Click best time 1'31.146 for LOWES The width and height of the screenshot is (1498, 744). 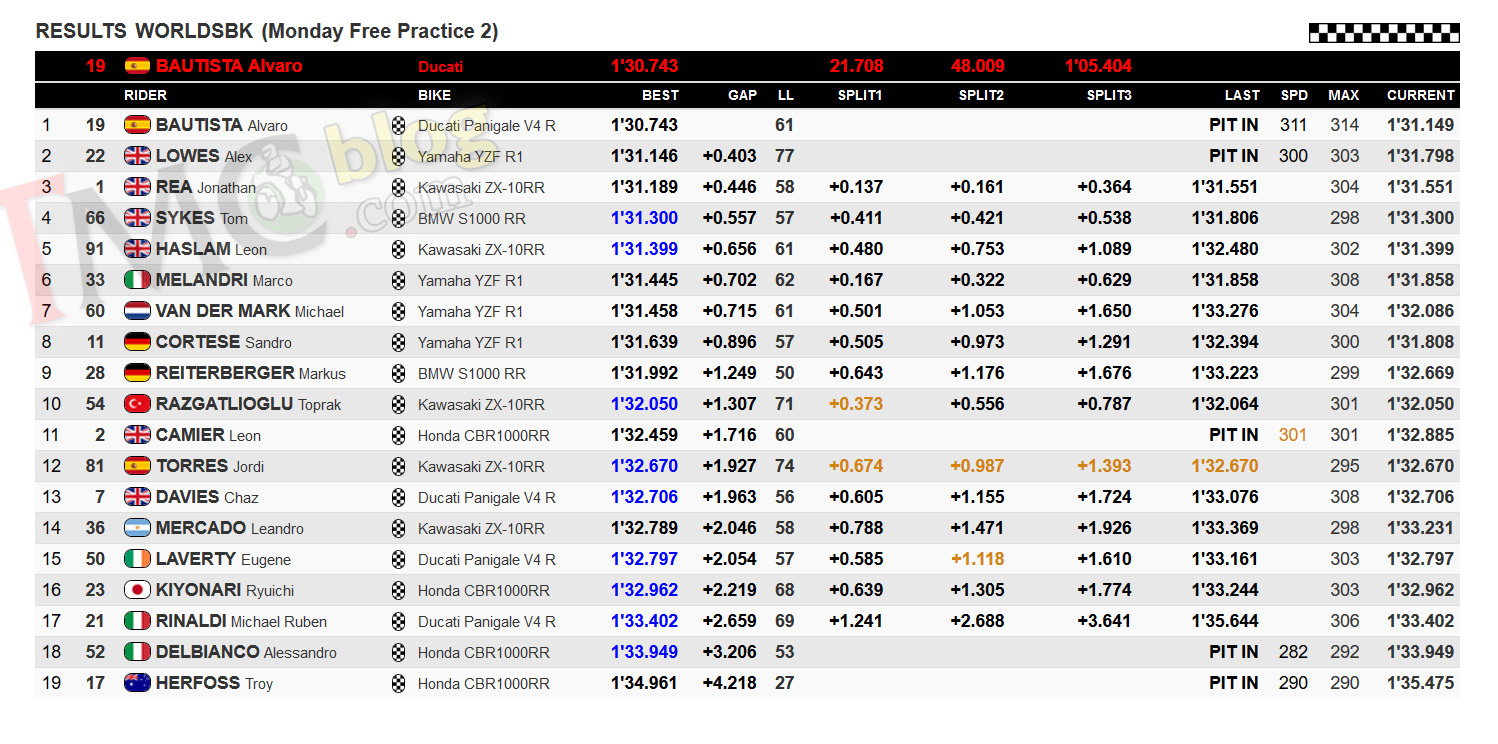(644, 156)
